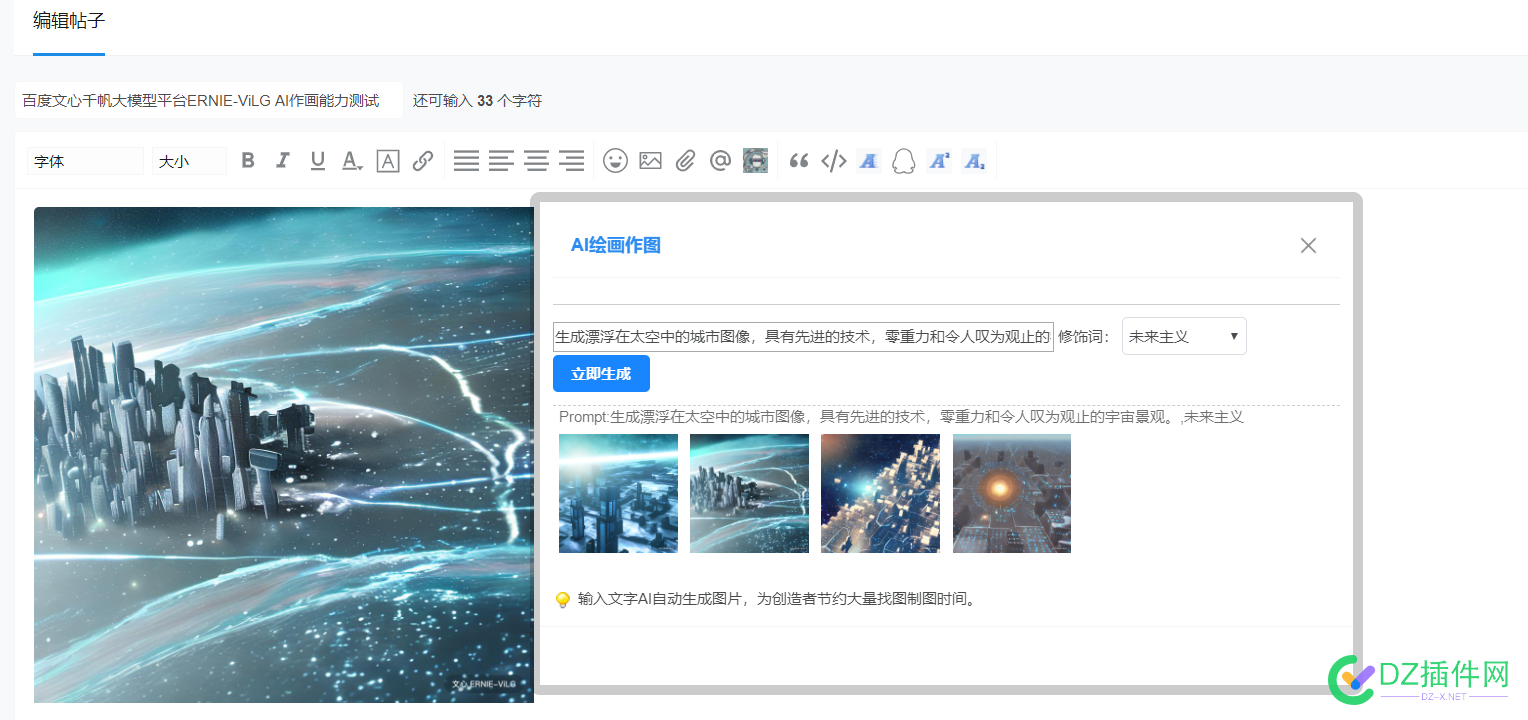Open the font color picker

[352, 161]
